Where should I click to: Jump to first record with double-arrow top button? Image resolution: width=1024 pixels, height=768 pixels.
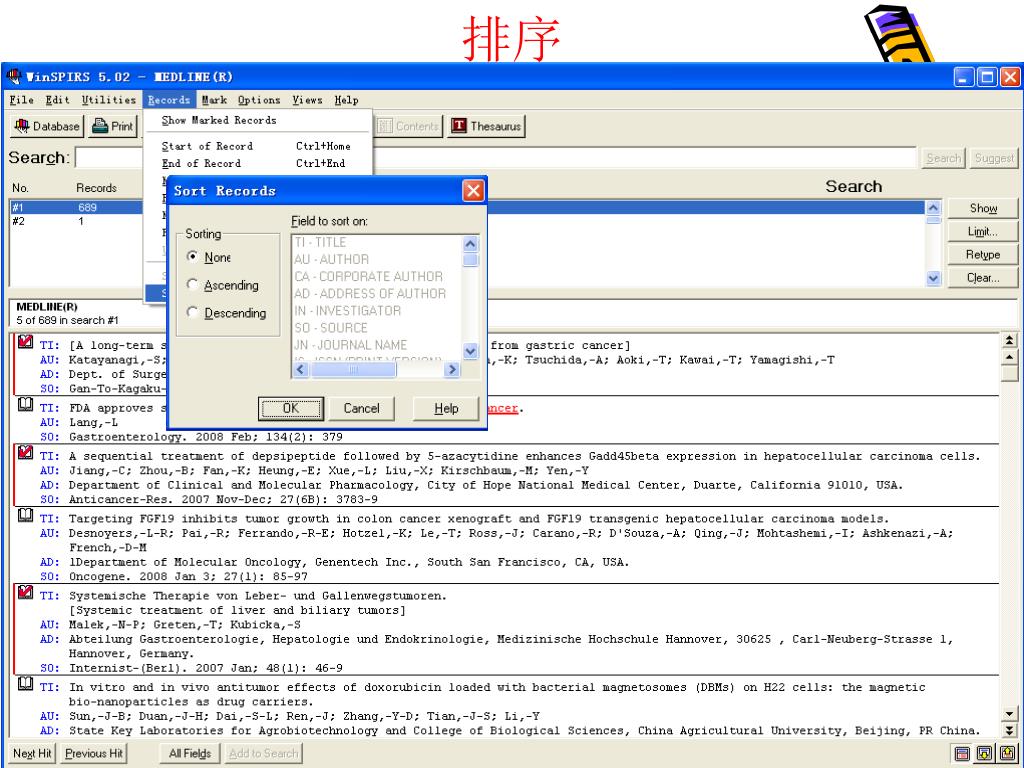[x=1010, y=340]
